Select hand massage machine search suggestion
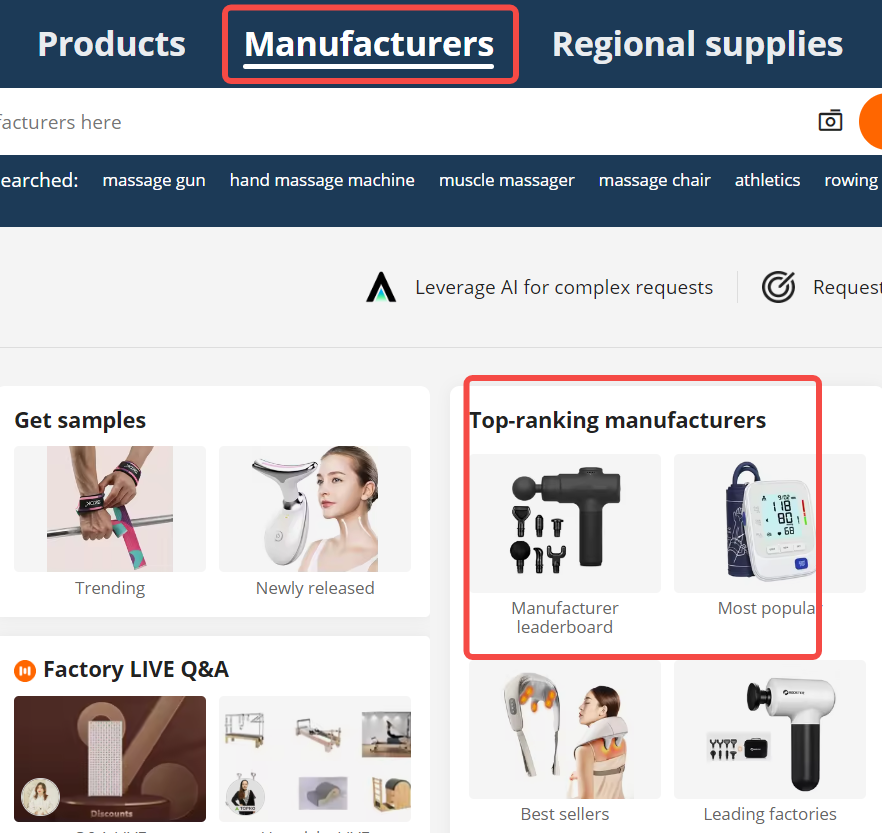The height and width of the screenshot is (833, 882). pos(322,181)
